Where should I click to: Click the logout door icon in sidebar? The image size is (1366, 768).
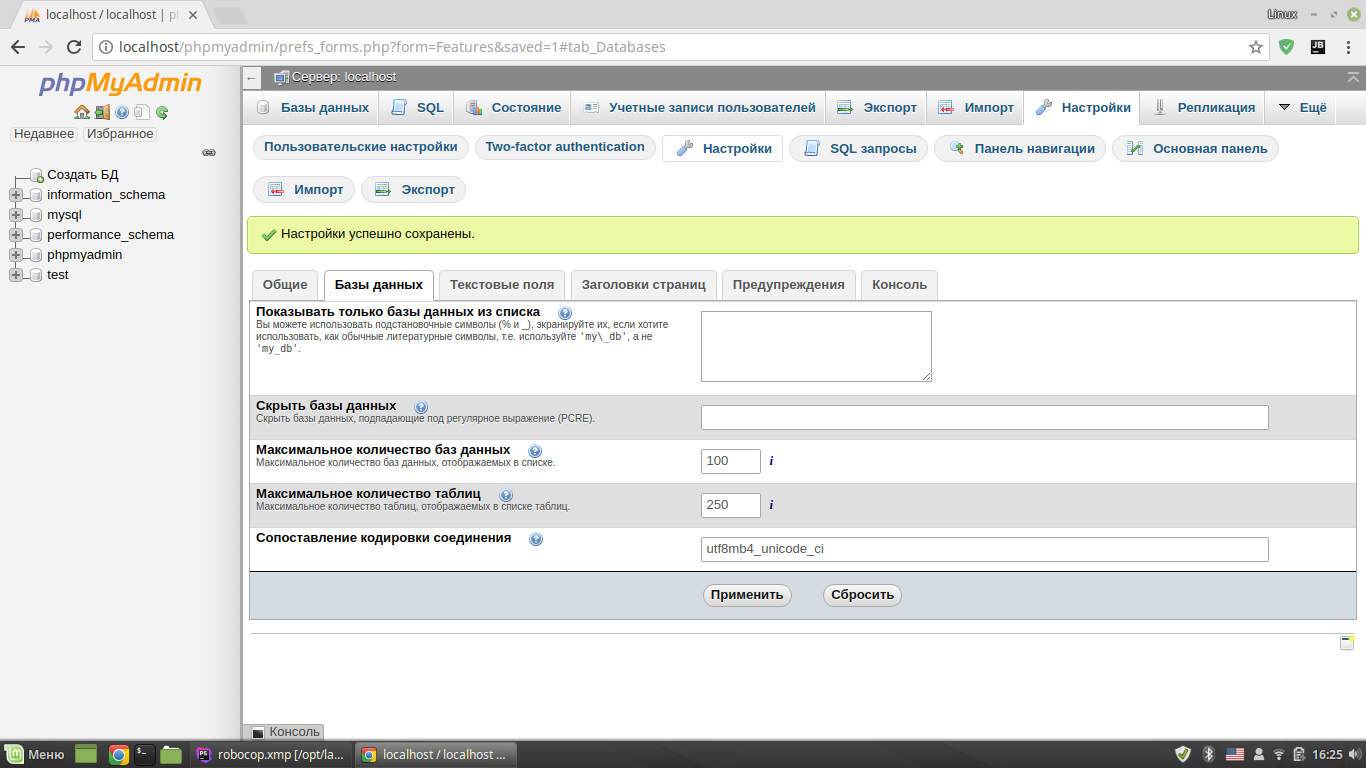(102, 112)
